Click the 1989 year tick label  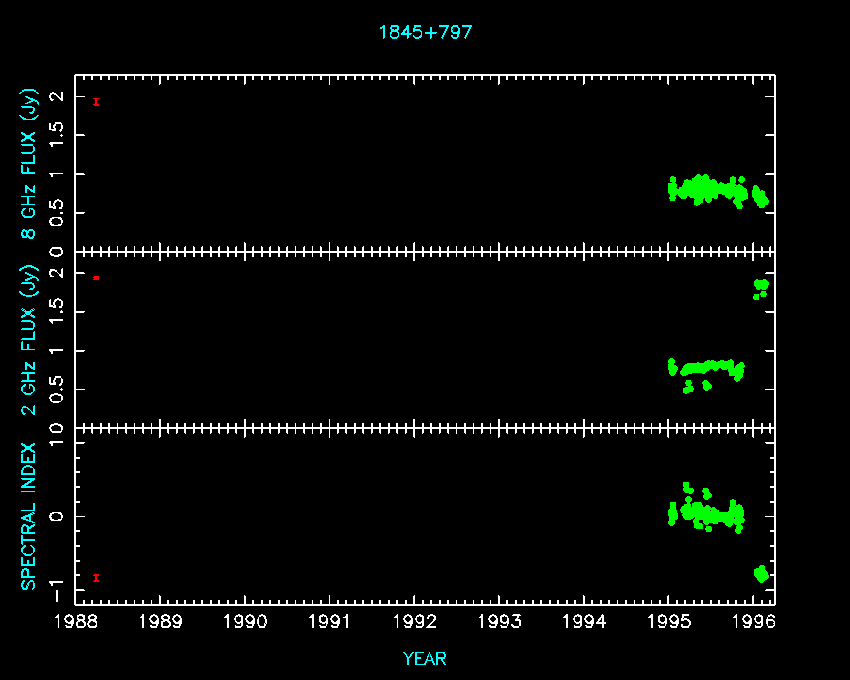(160, 621)
